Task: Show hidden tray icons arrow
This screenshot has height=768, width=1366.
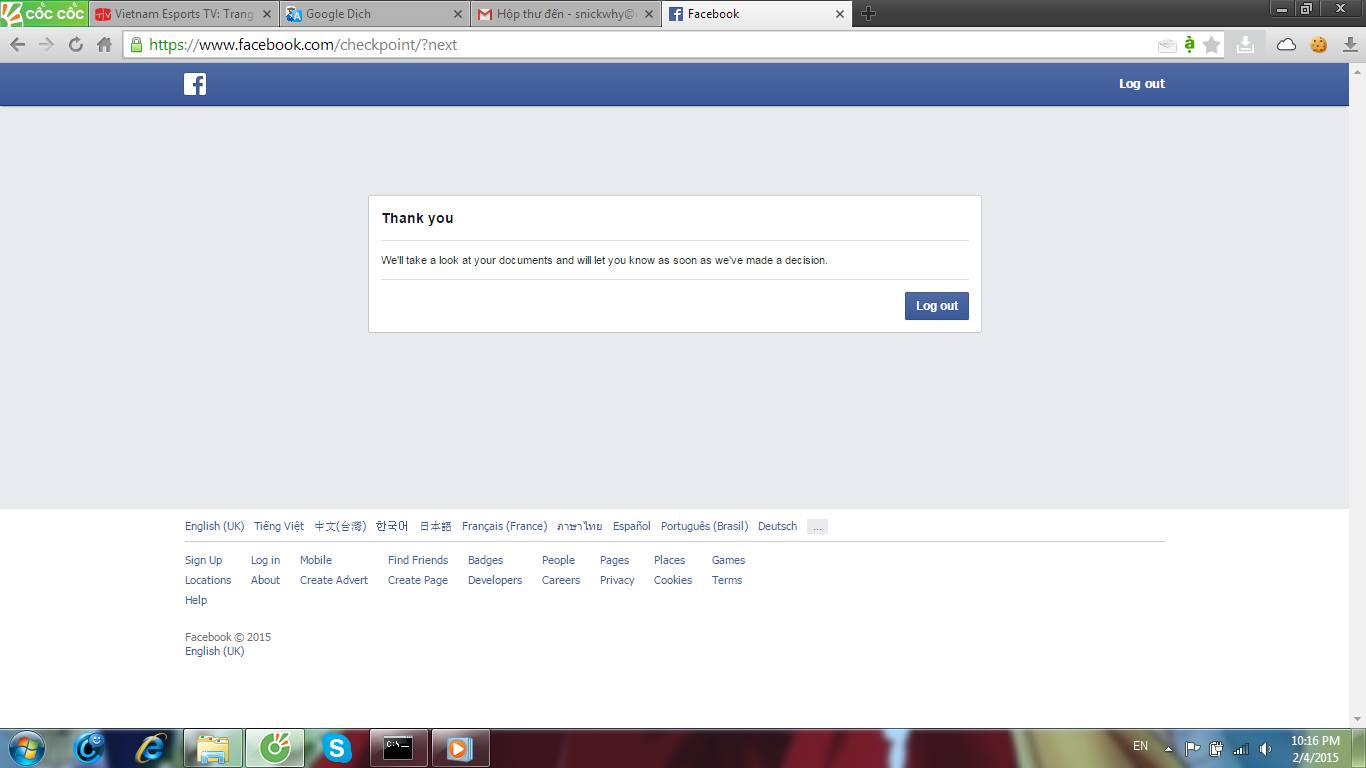Action: pos(1168,748)
